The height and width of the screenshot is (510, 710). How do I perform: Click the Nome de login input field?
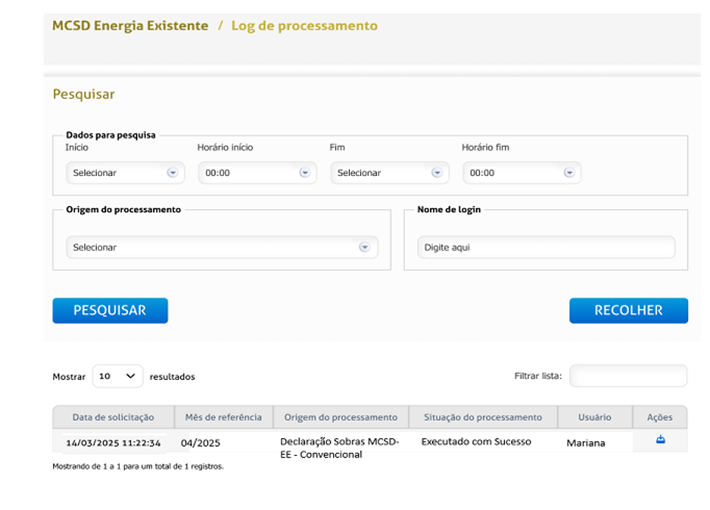click(546, 247)
